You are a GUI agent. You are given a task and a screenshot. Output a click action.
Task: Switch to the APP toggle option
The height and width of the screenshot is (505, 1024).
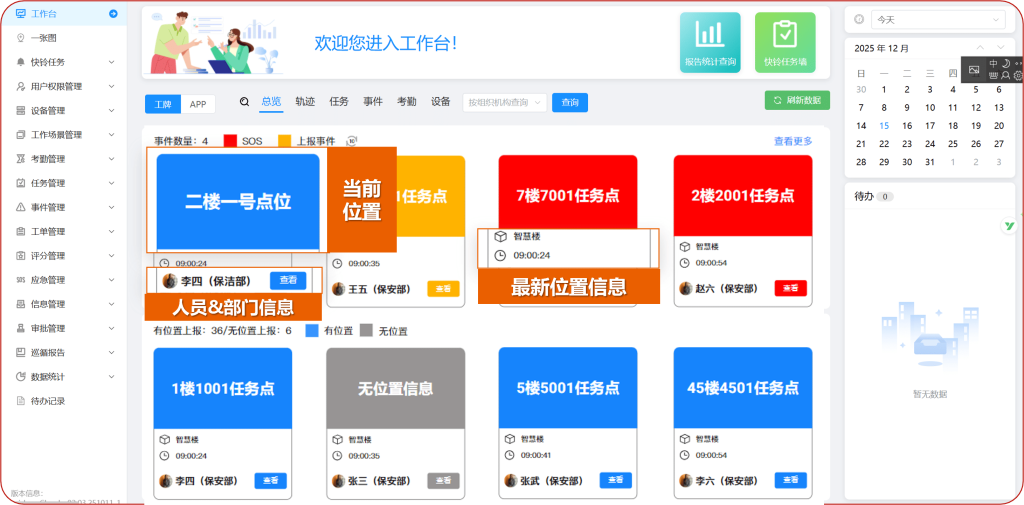[198, 103]
